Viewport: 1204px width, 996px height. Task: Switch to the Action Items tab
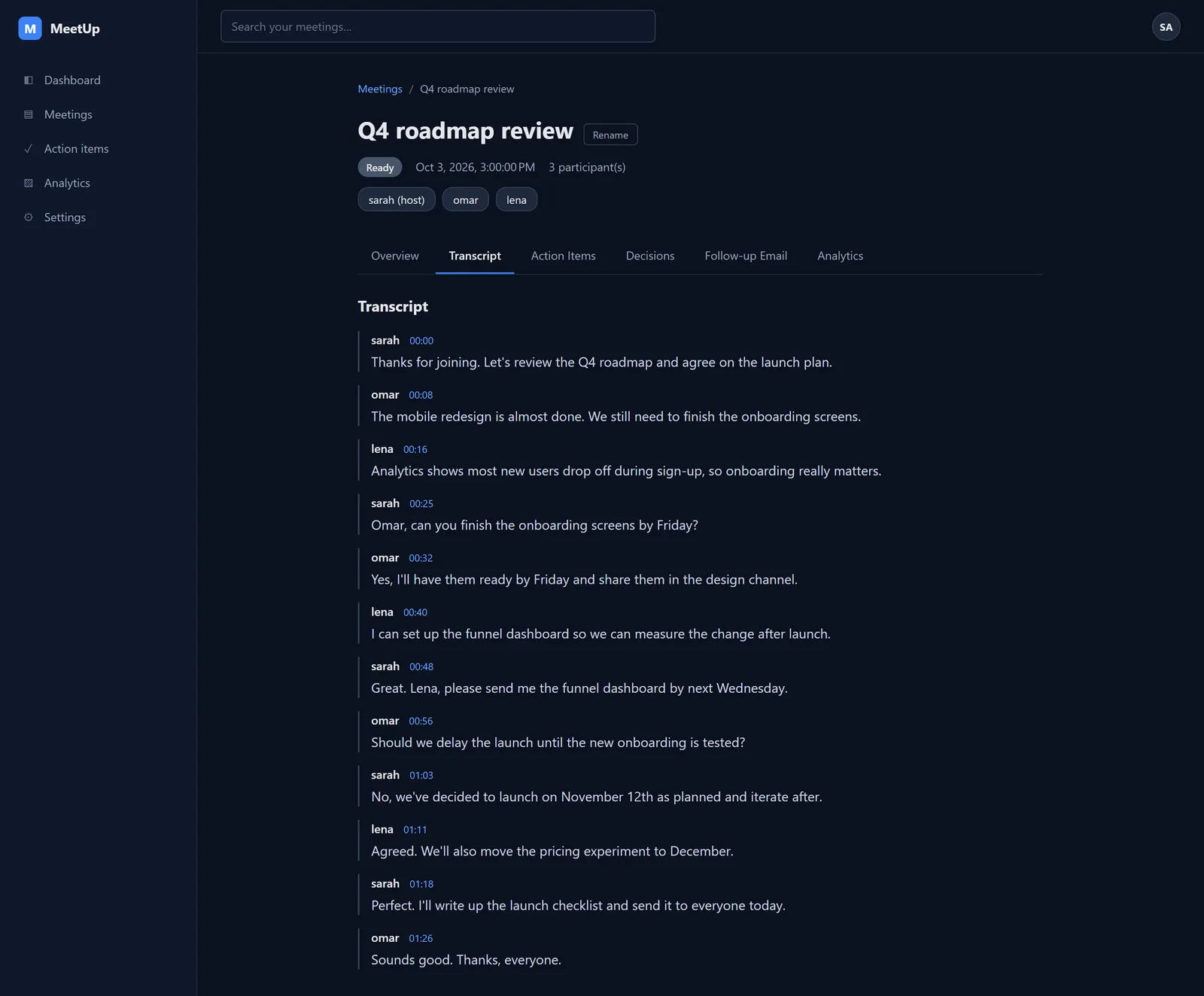click(x=563, y=256)
